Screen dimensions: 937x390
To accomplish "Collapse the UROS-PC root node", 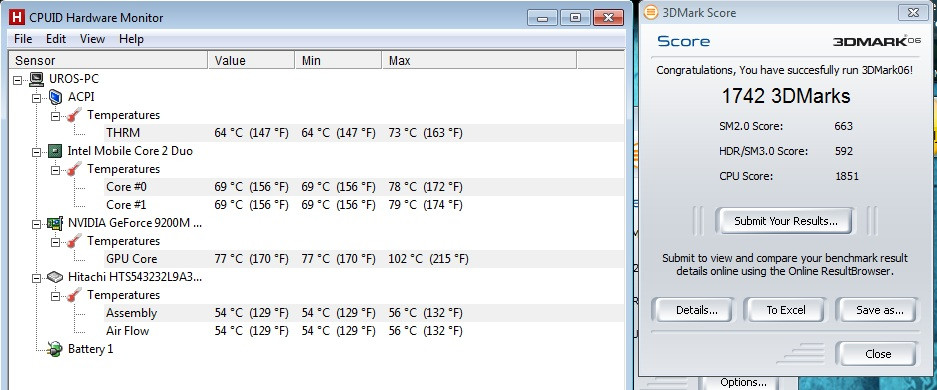I will tap(17, 79).
